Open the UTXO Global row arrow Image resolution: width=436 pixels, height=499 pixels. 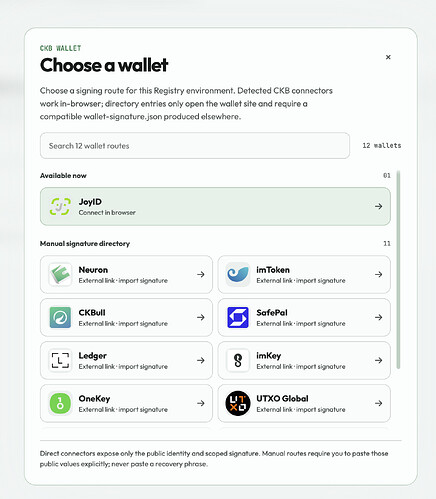pos(378,403)
